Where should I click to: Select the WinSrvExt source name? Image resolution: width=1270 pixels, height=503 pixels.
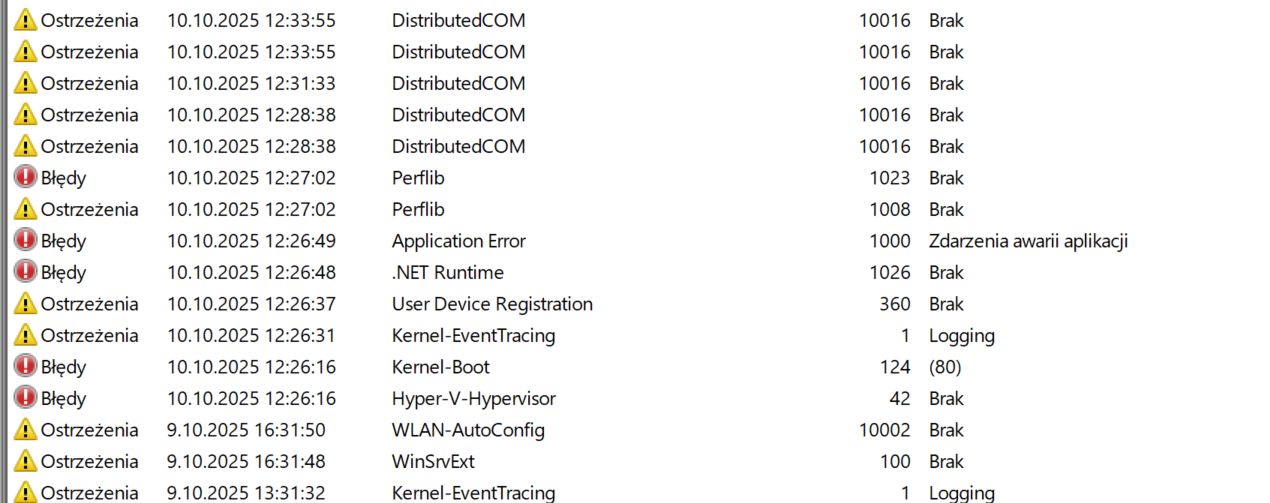[433, 462]
